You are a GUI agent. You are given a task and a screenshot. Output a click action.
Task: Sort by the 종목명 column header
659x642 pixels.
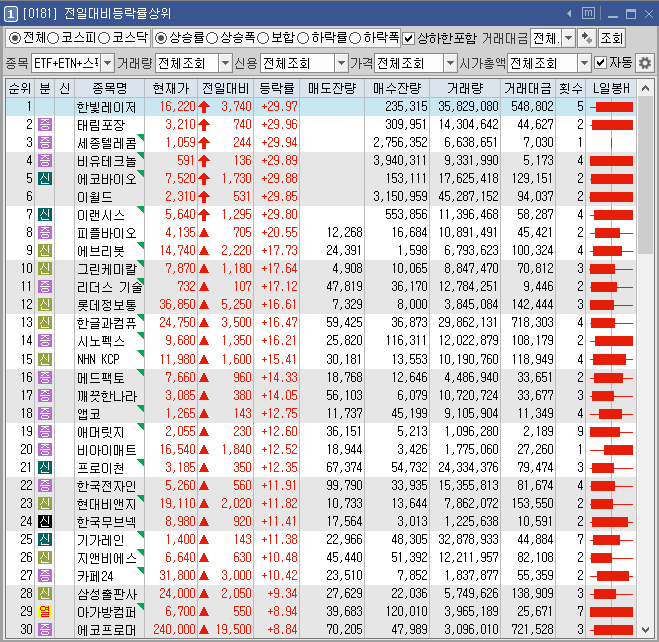(110, 88)
